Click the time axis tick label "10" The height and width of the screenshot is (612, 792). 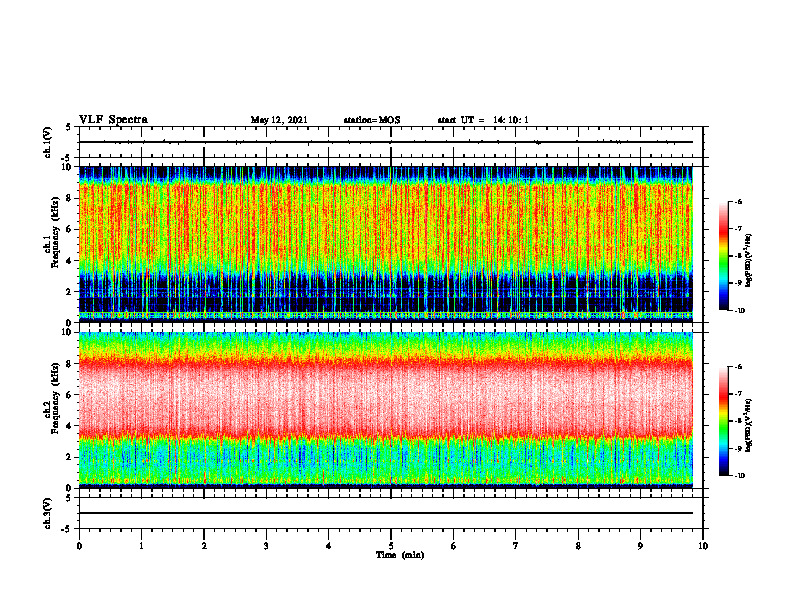703,546
